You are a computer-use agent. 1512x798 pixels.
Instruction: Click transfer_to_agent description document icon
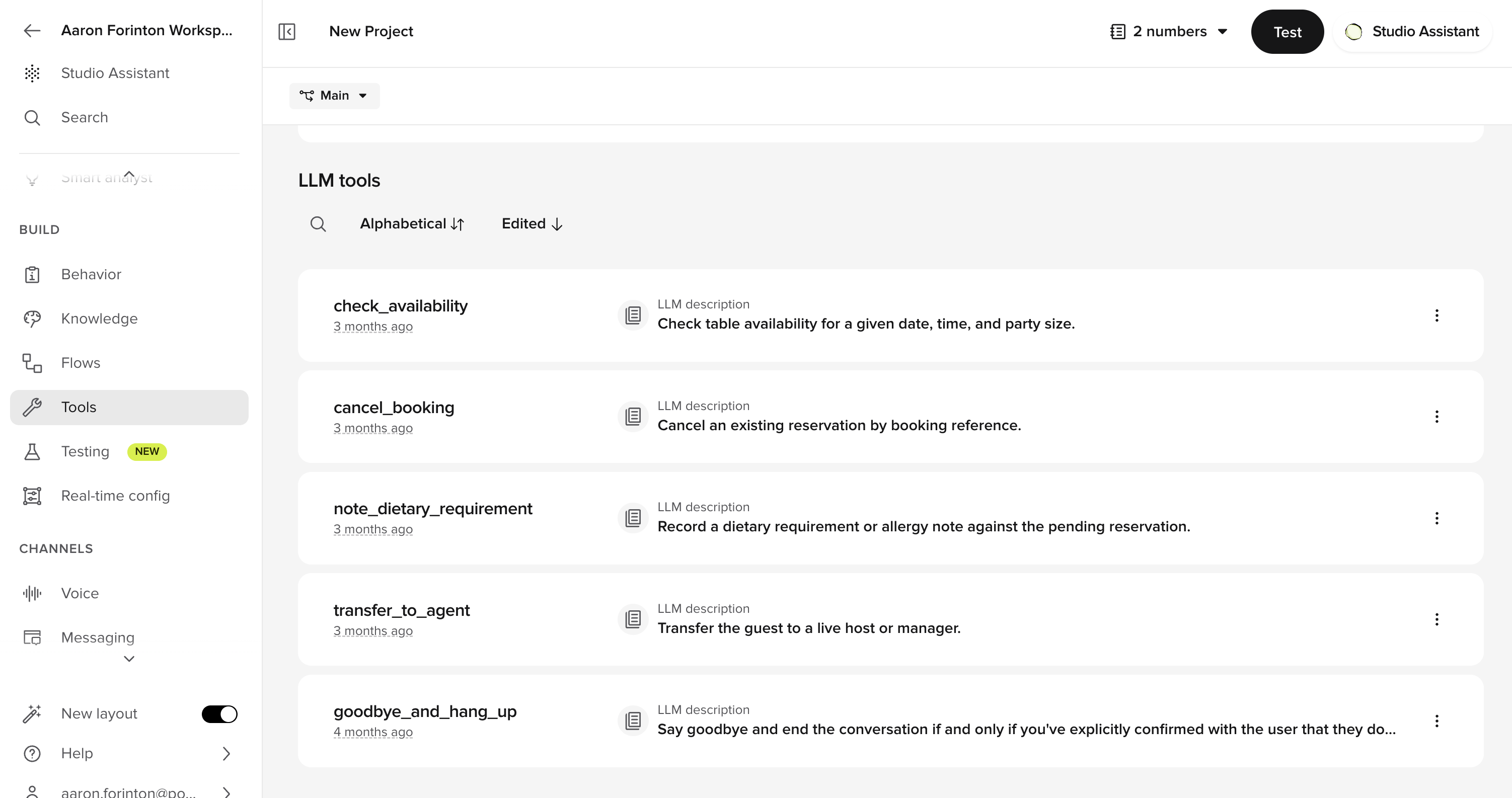click(x=633, y=619)
